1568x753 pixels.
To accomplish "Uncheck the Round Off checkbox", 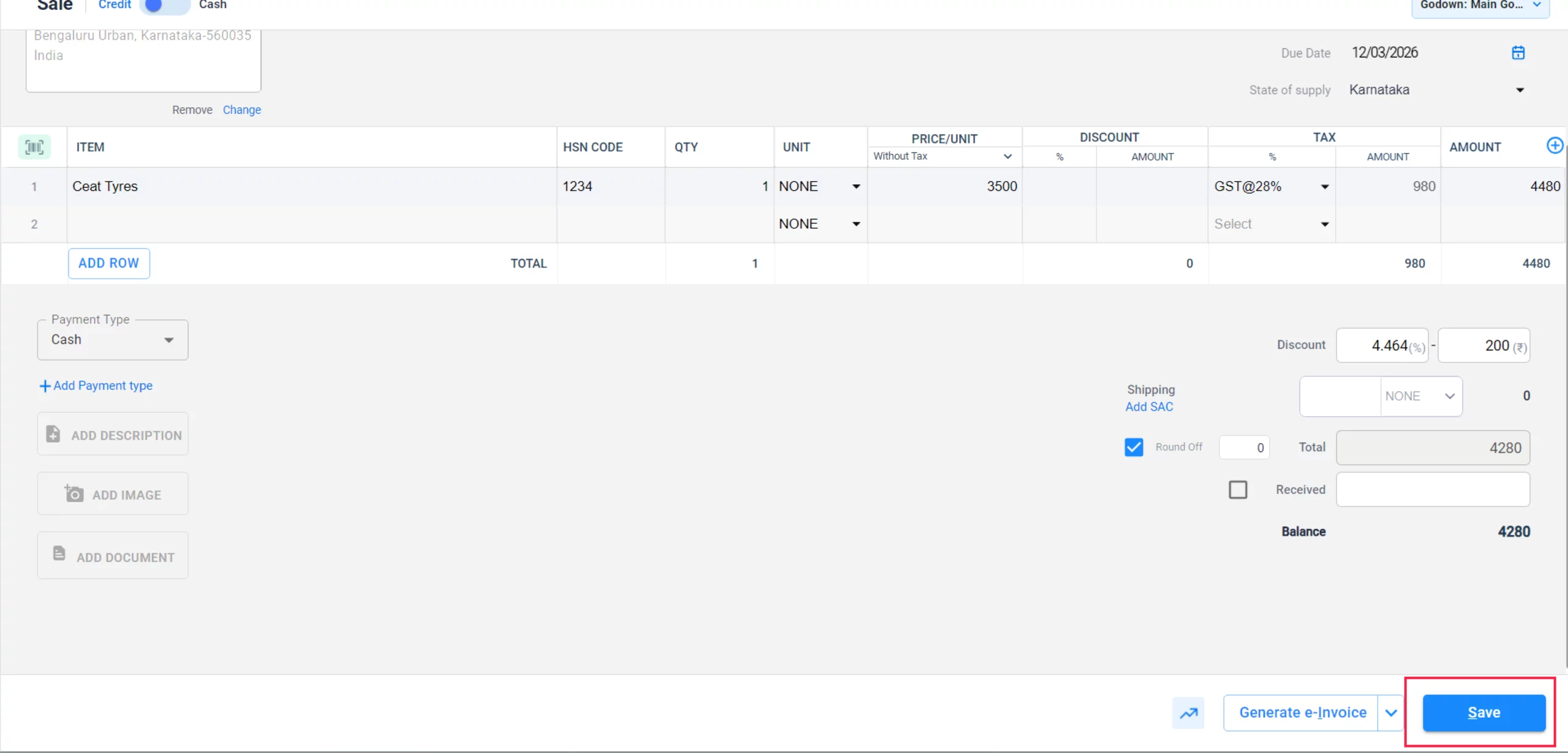I will click(1134, 447).
